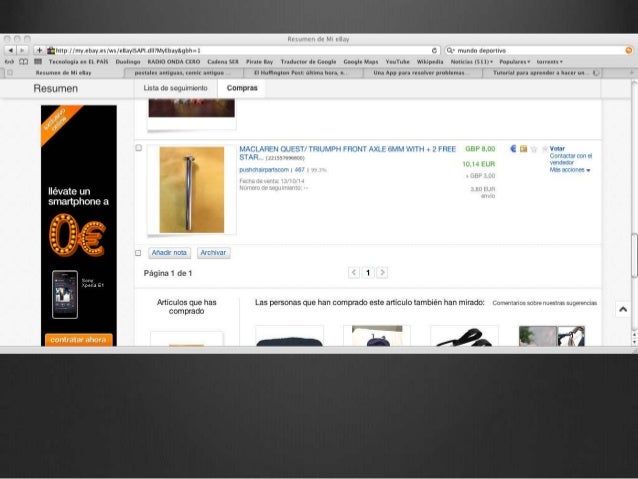The width and height of the screenshot is (638, 479).
Task: Open the Duolingo bookmark
Action: pos(128,62)
